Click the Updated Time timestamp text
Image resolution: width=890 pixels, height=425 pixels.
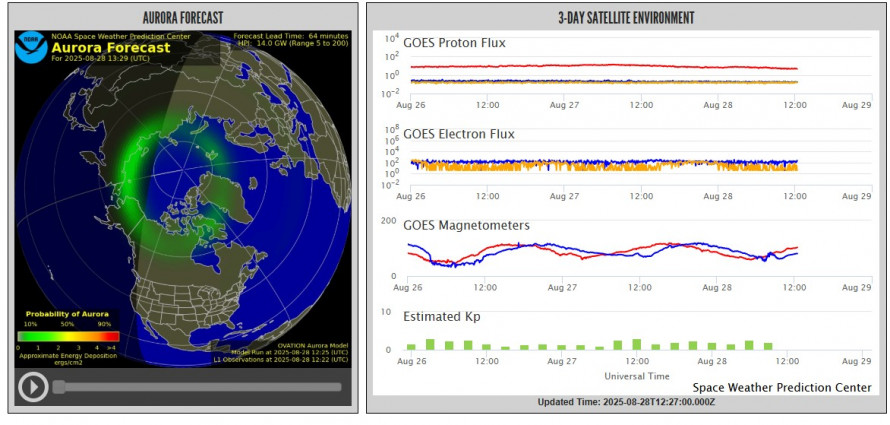coord(625,402)
